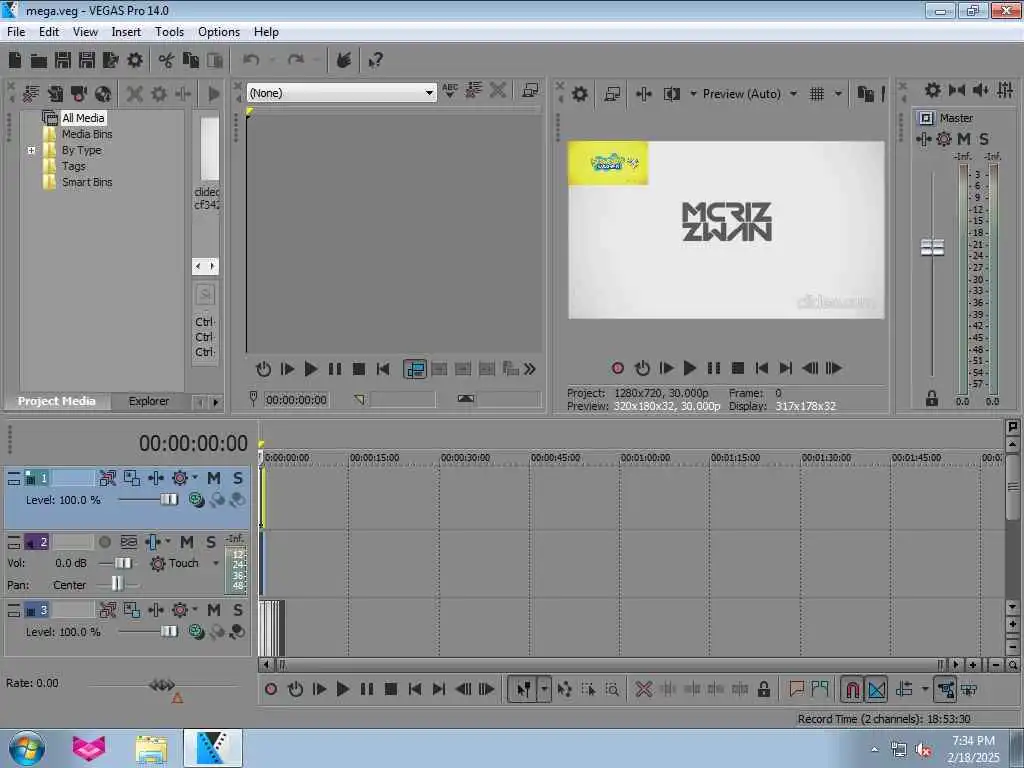
Task: Mute the Master bus
Action: point(963,139)
